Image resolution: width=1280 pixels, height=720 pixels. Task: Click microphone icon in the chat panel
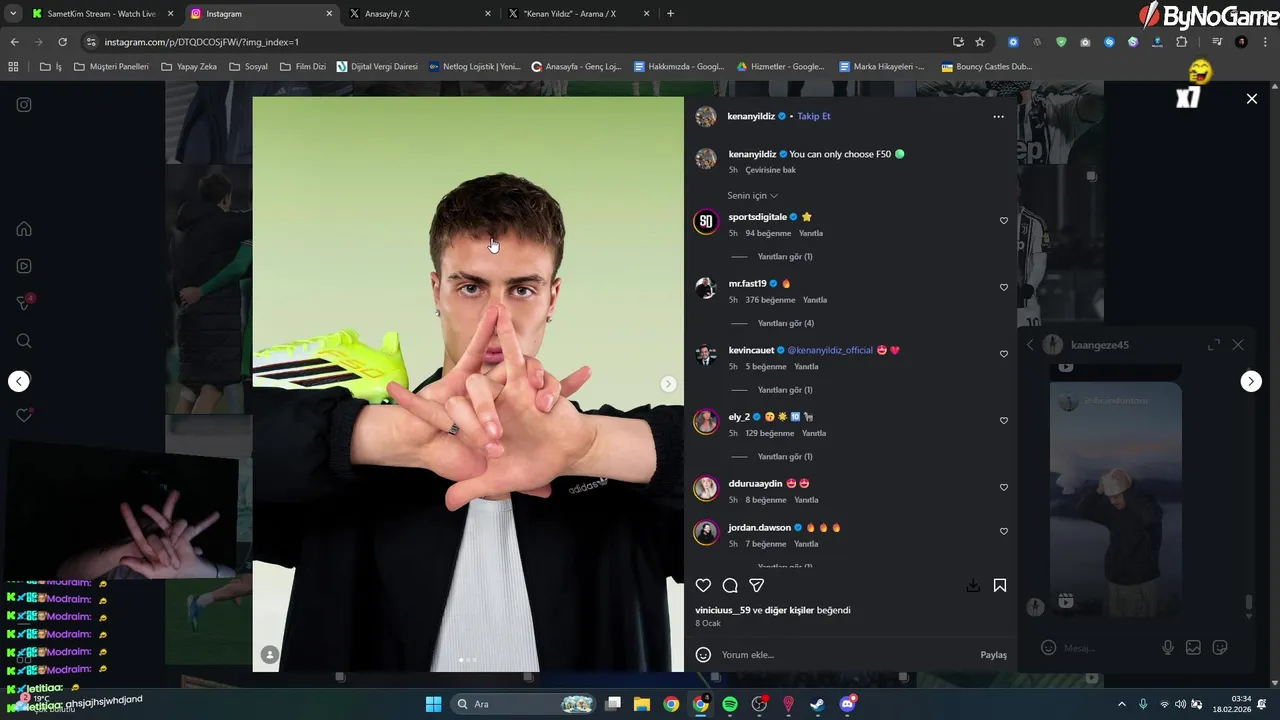click(x=1167, y=648)
